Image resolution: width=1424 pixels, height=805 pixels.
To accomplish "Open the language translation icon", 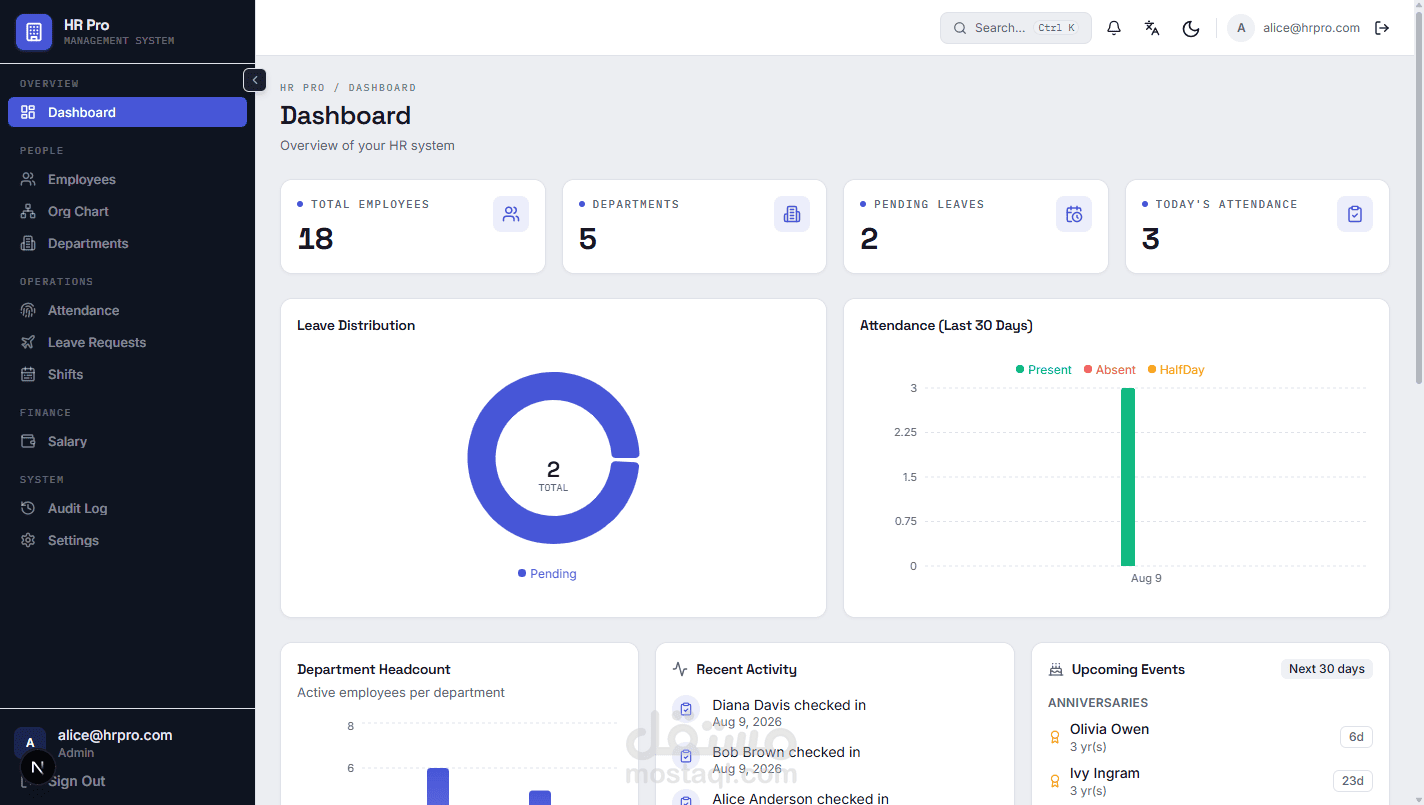I will (x=1152, y=28).
